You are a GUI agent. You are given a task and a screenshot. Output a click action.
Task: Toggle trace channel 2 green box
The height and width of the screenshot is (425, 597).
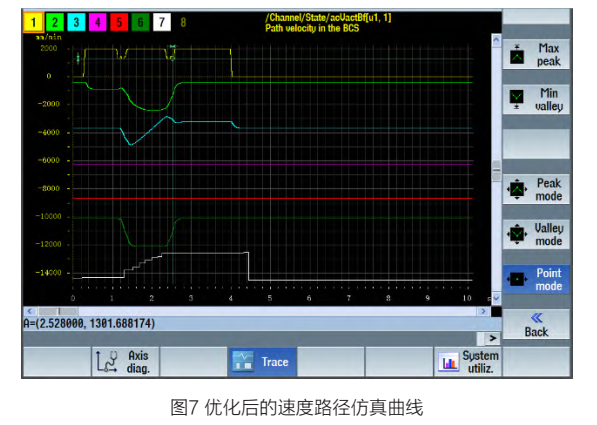coord(55,22)
